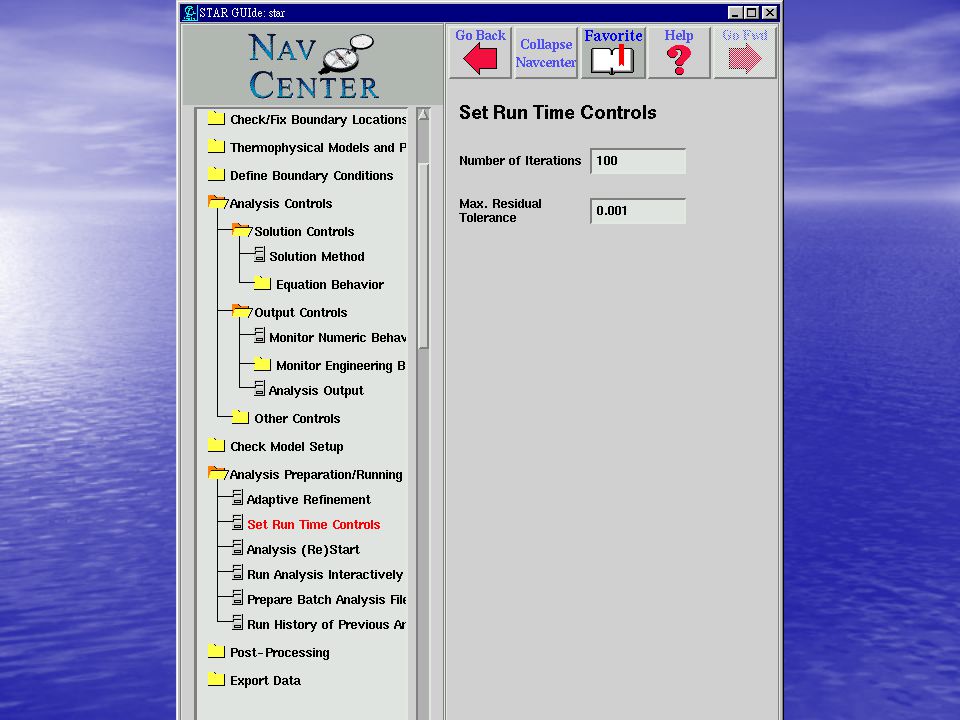This screenshot has height=720, width=960.
Task: Click Analysis Output panel icon
Action: (260, 389)
